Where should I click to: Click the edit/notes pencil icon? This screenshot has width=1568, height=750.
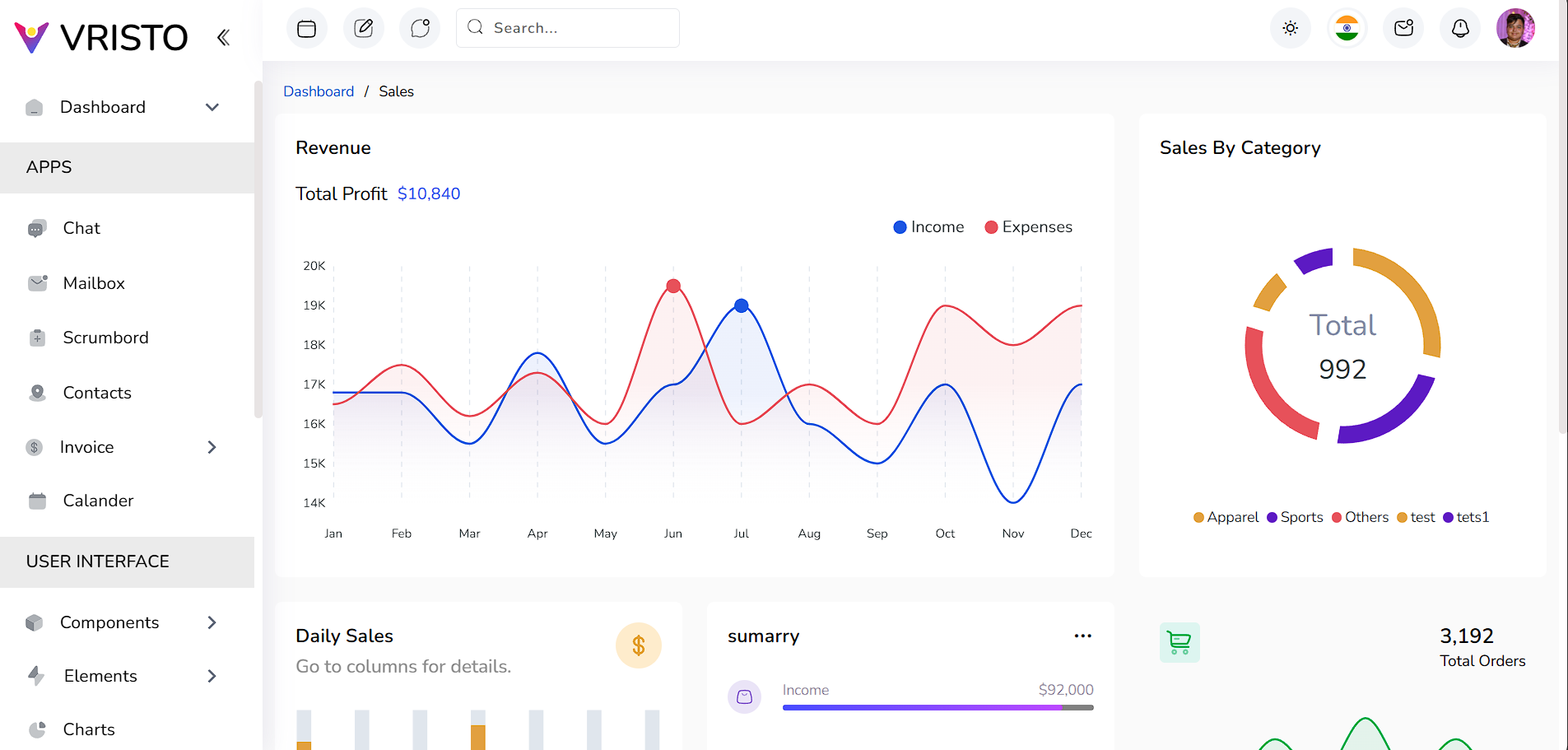(363, 29)
